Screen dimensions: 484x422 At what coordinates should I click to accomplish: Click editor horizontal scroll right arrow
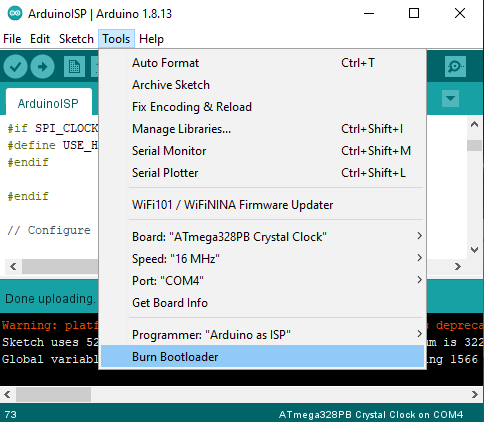pos(458,267)
